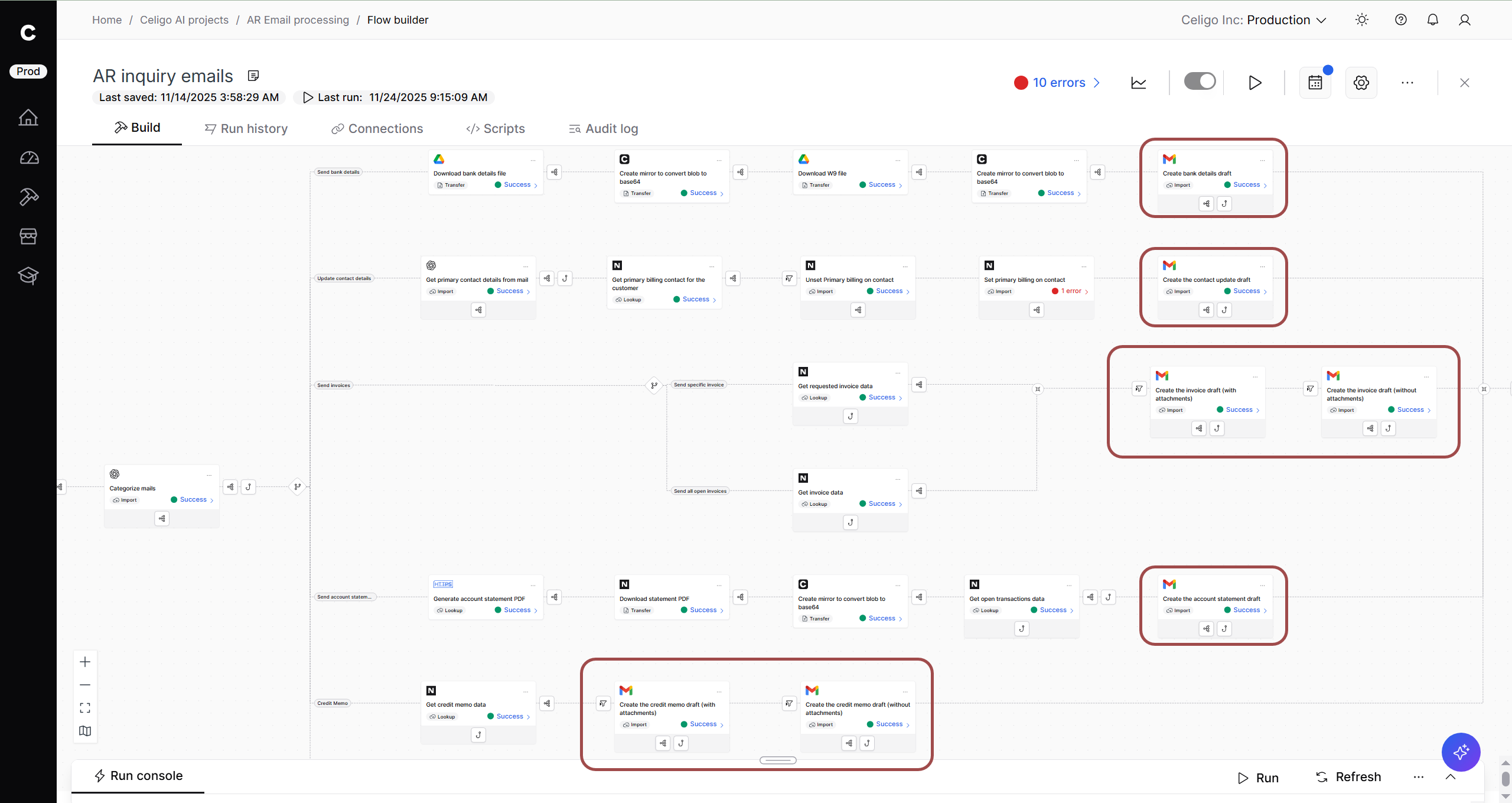Viewport: 1512px width, 803px height.
Task: Click the Celigo AI sparkle assistant button
Action: click(x=1460, y=752)
